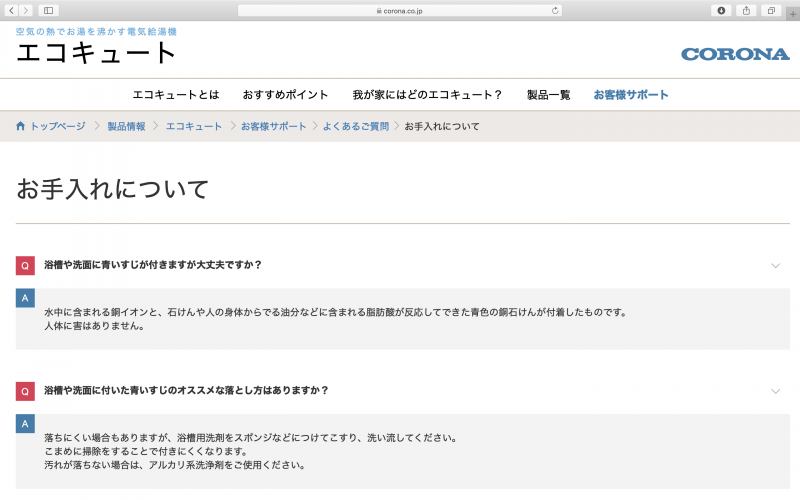800x500 pixels.
Task: Click tagline 空気の熱でお湯を沸かす電気給湯機
Action: coord(96,32)
